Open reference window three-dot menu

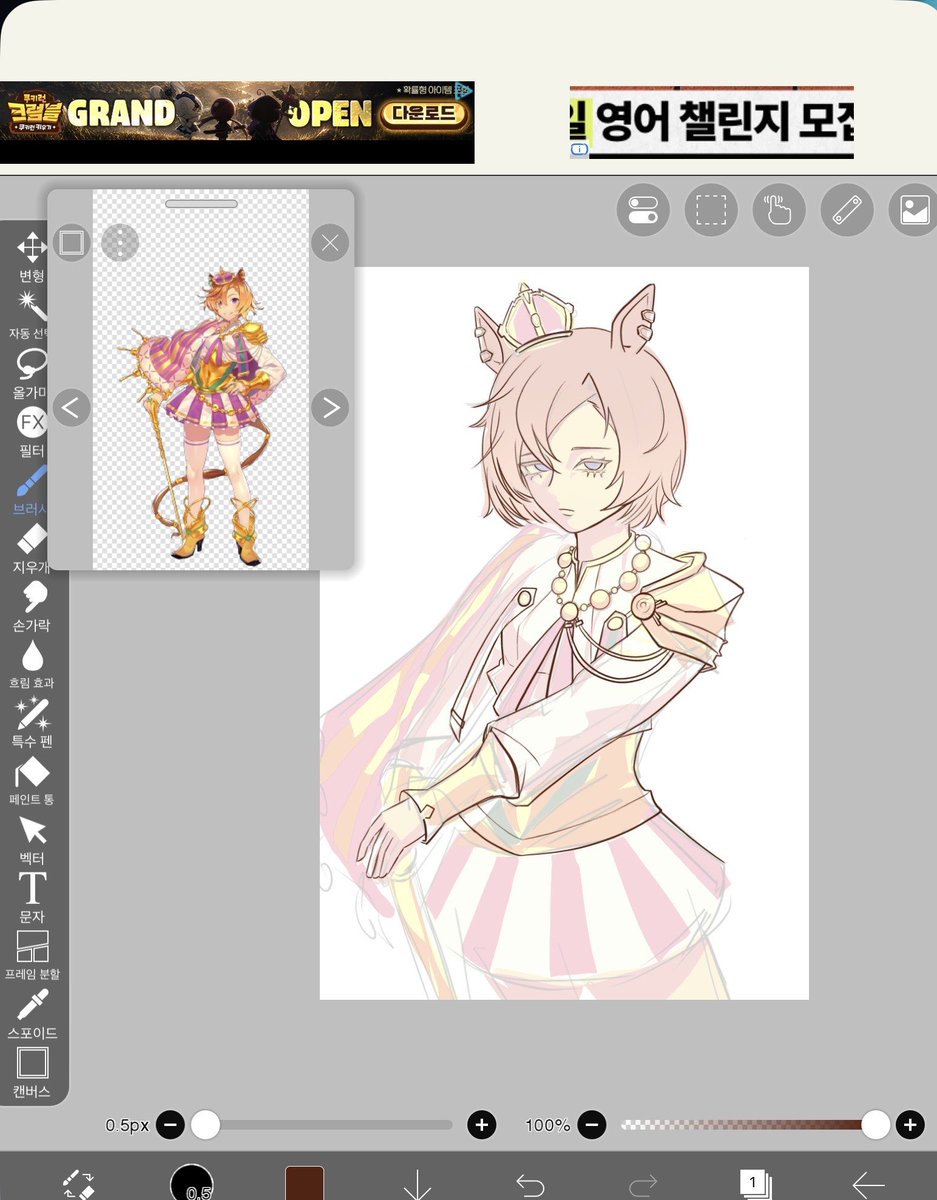[120, 242]
